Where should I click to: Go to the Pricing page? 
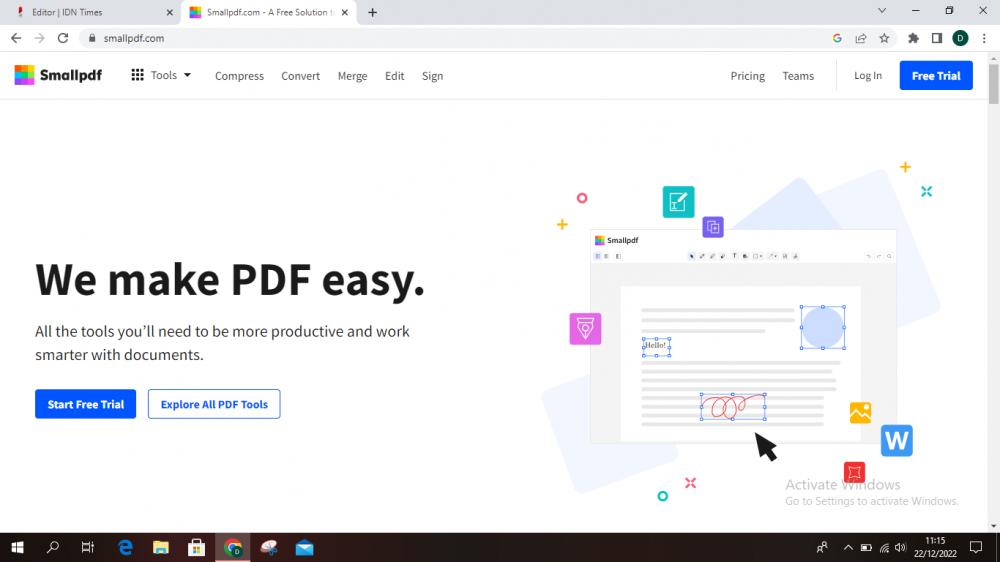coord(747,75)
